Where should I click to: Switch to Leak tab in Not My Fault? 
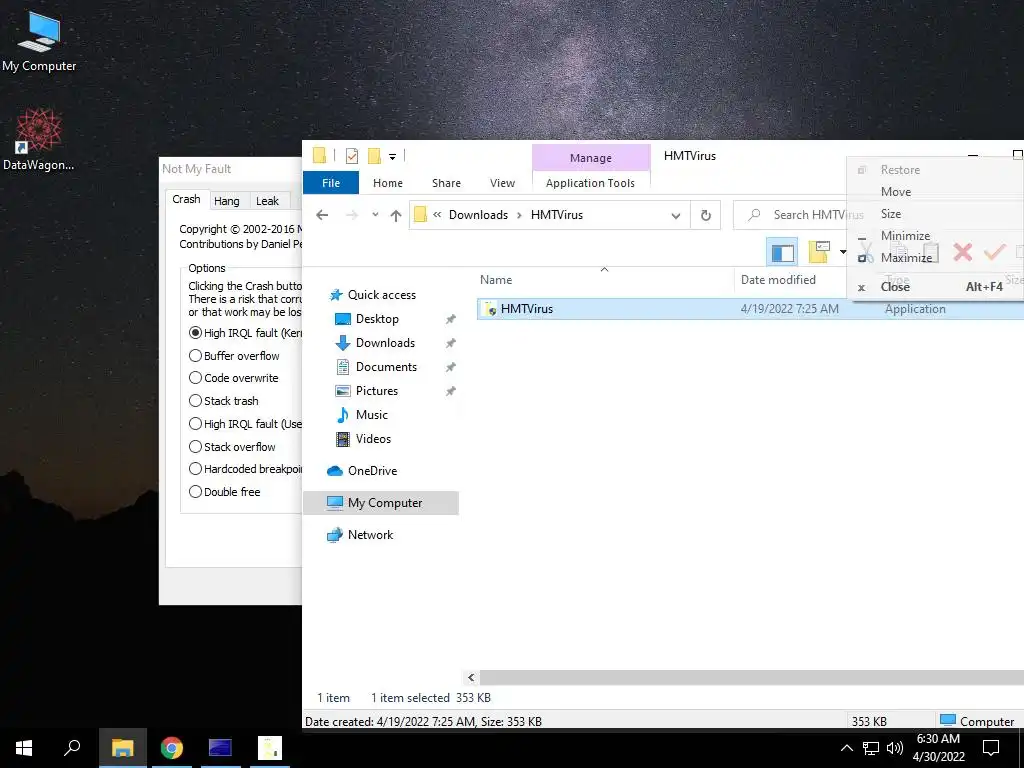tap(267, 200)
